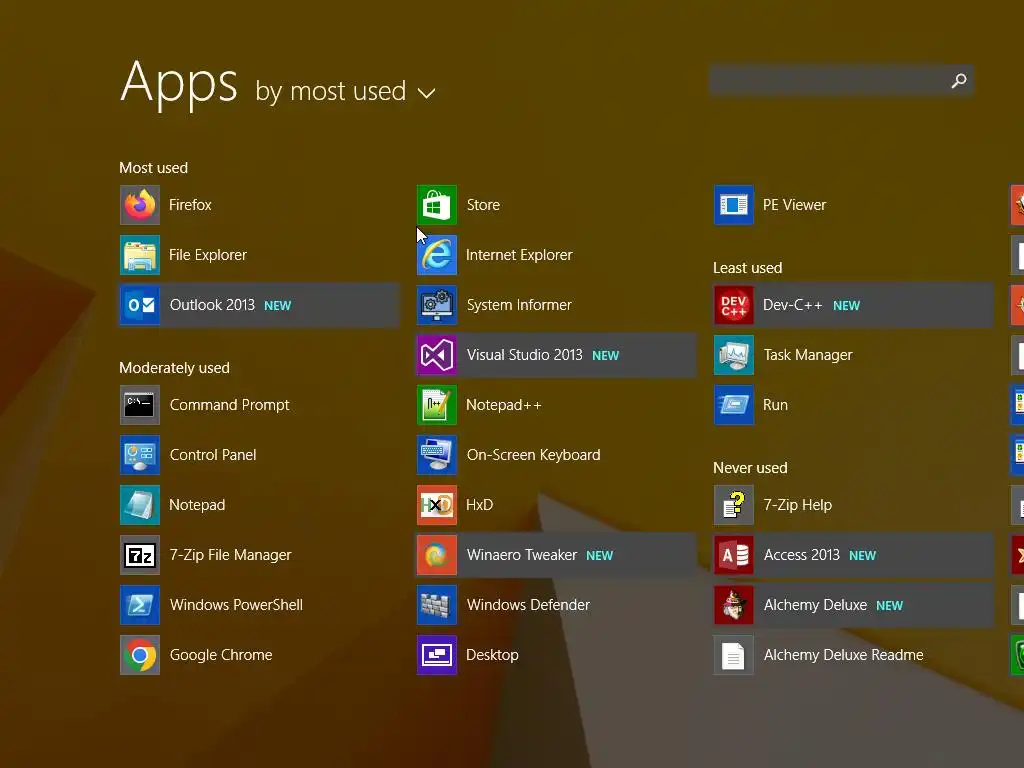Viewport: 1024px width, 768px height.
Task: Click the 'Notepad++' label text
Action: 504,405
